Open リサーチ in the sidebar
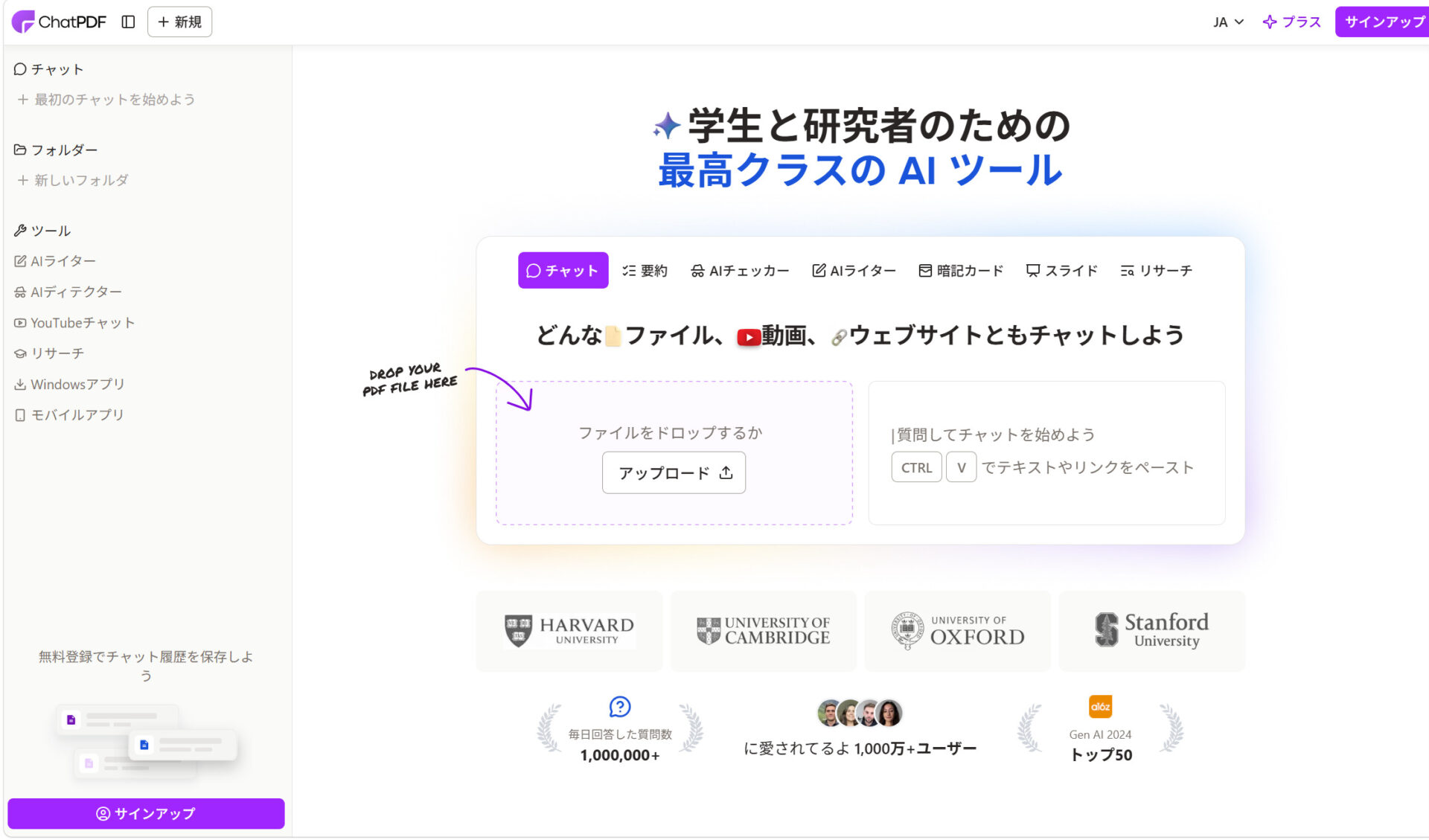This screenshot has width=1429, height=840. pyautogui.click(x=49, y=353)
